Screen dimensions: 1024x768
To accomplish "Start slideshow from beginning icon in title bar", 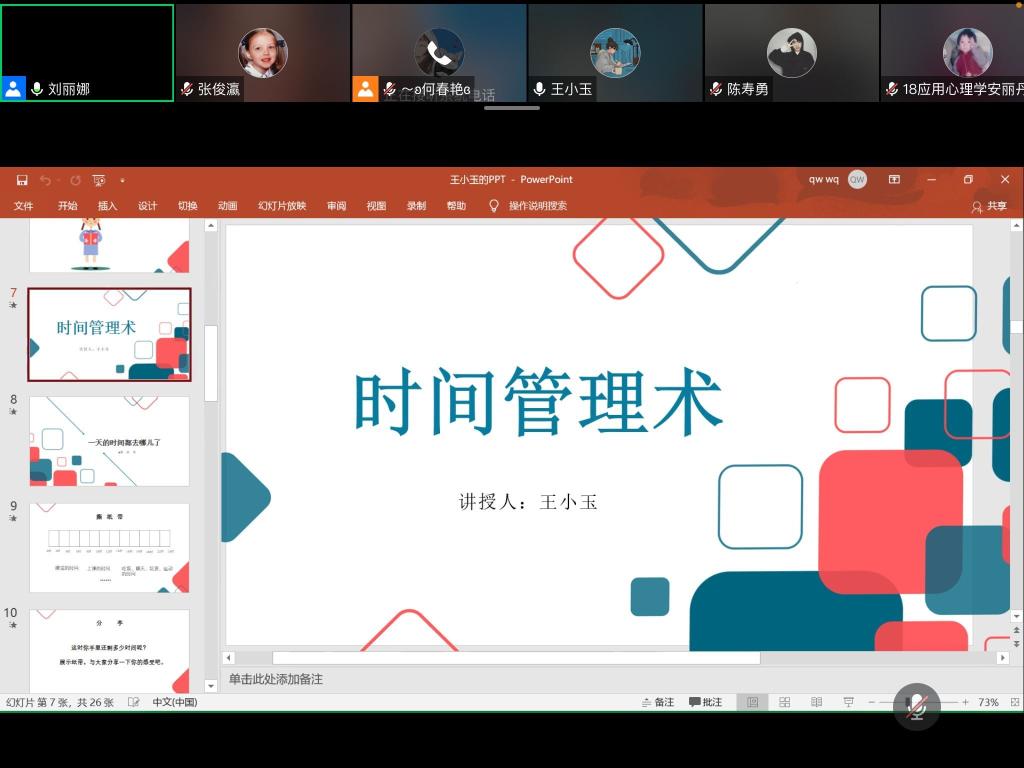I will pyautogui.click(x=98, y=180).
